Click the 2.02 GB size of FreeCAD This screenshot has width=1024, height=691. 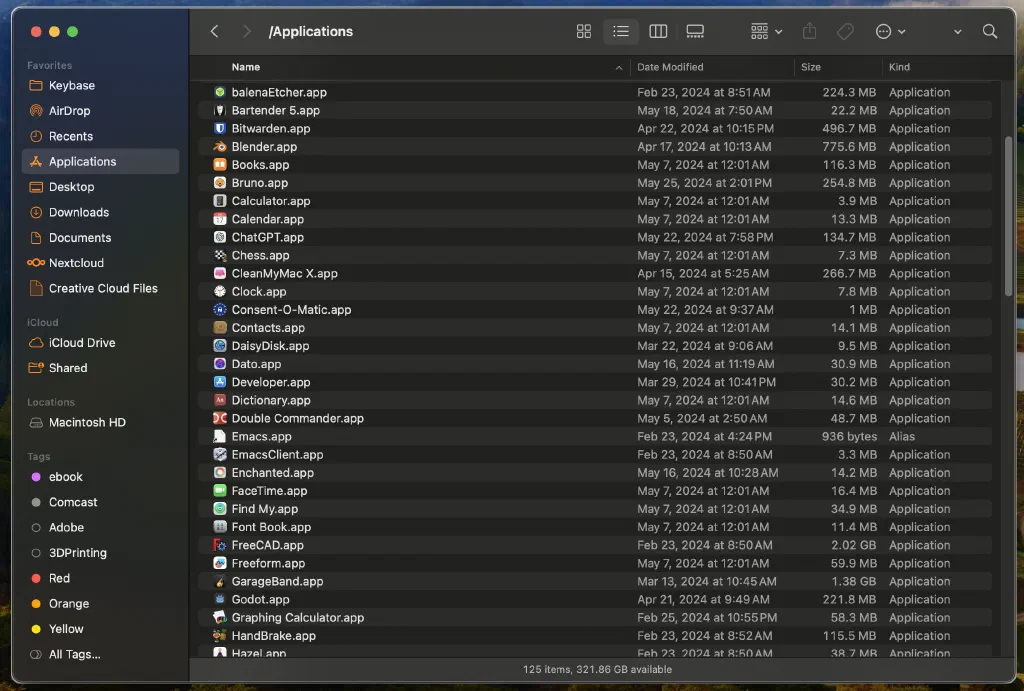[x=854, y=545]
